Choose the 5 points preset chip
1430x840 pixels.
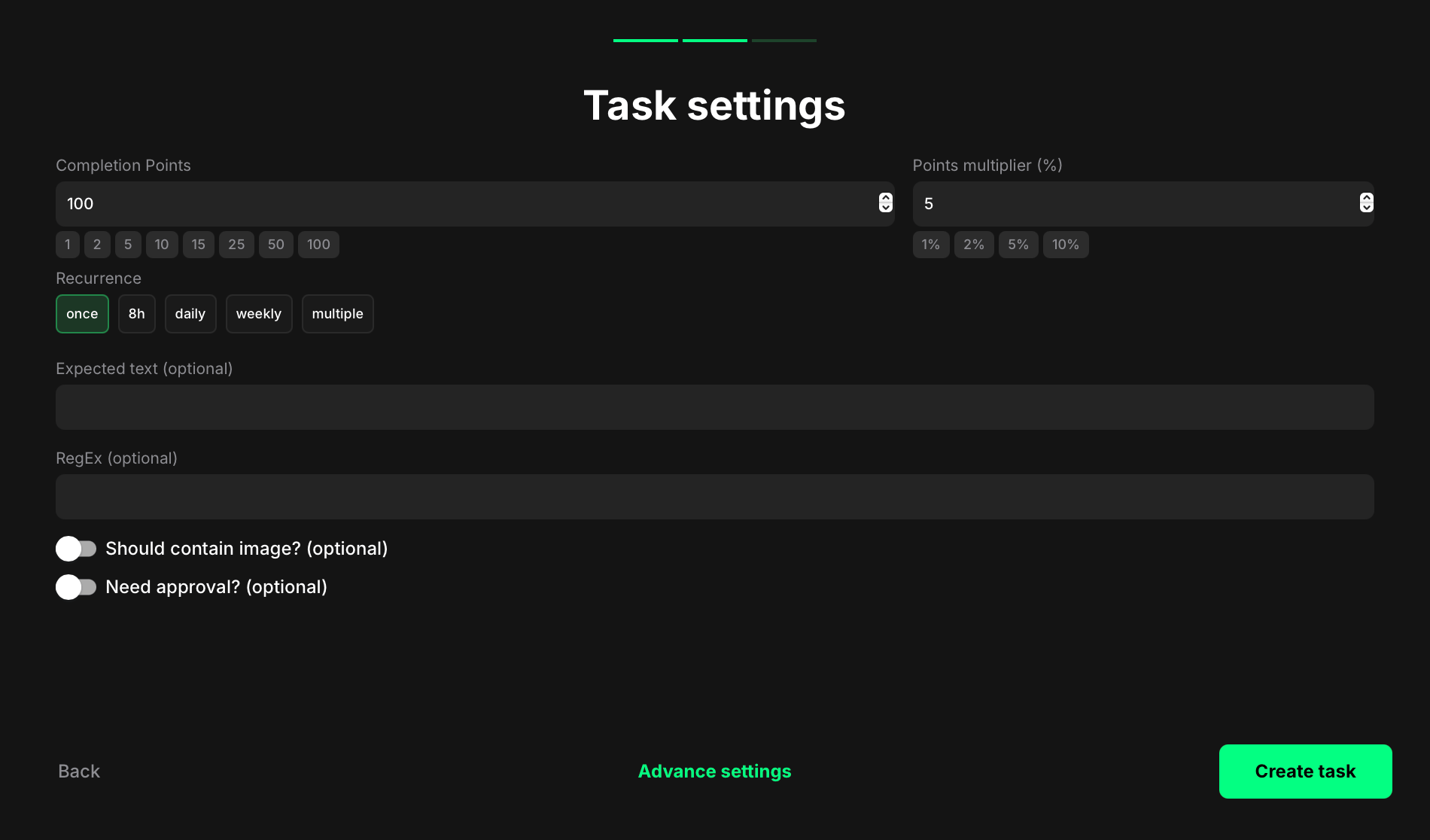coord(128,245)
